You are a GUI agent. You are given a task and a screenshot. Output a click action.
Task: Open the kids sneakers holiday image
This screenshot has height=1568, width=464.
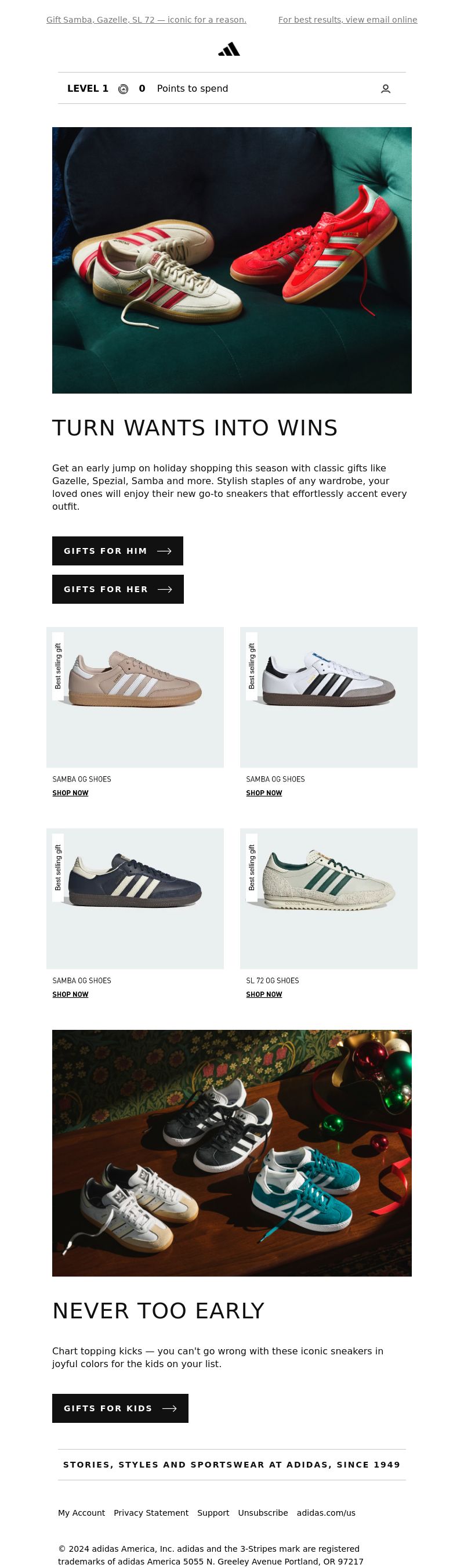pyautogui.click(x=231, y=1153)
